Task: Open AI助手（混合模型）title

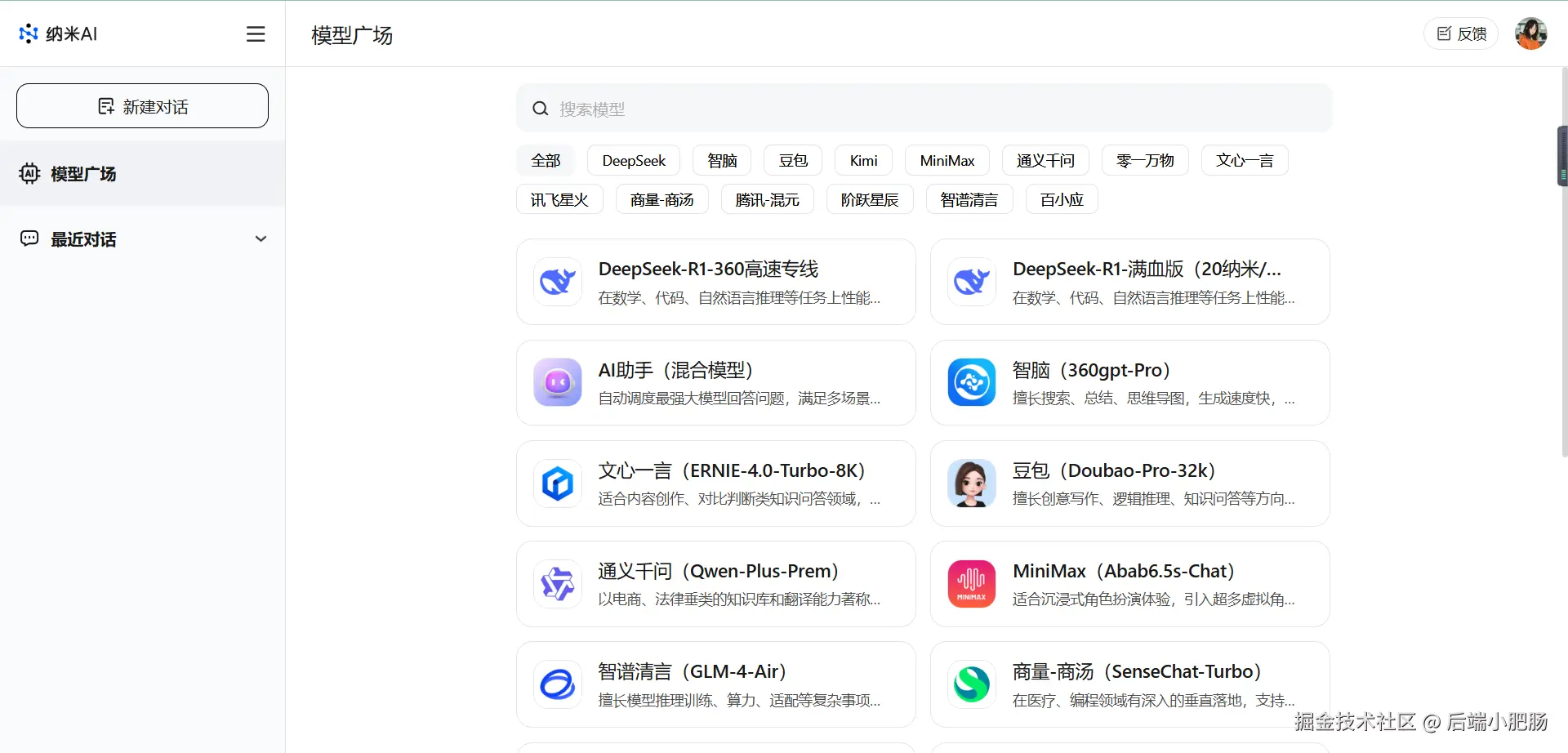Action: [675, 370]
